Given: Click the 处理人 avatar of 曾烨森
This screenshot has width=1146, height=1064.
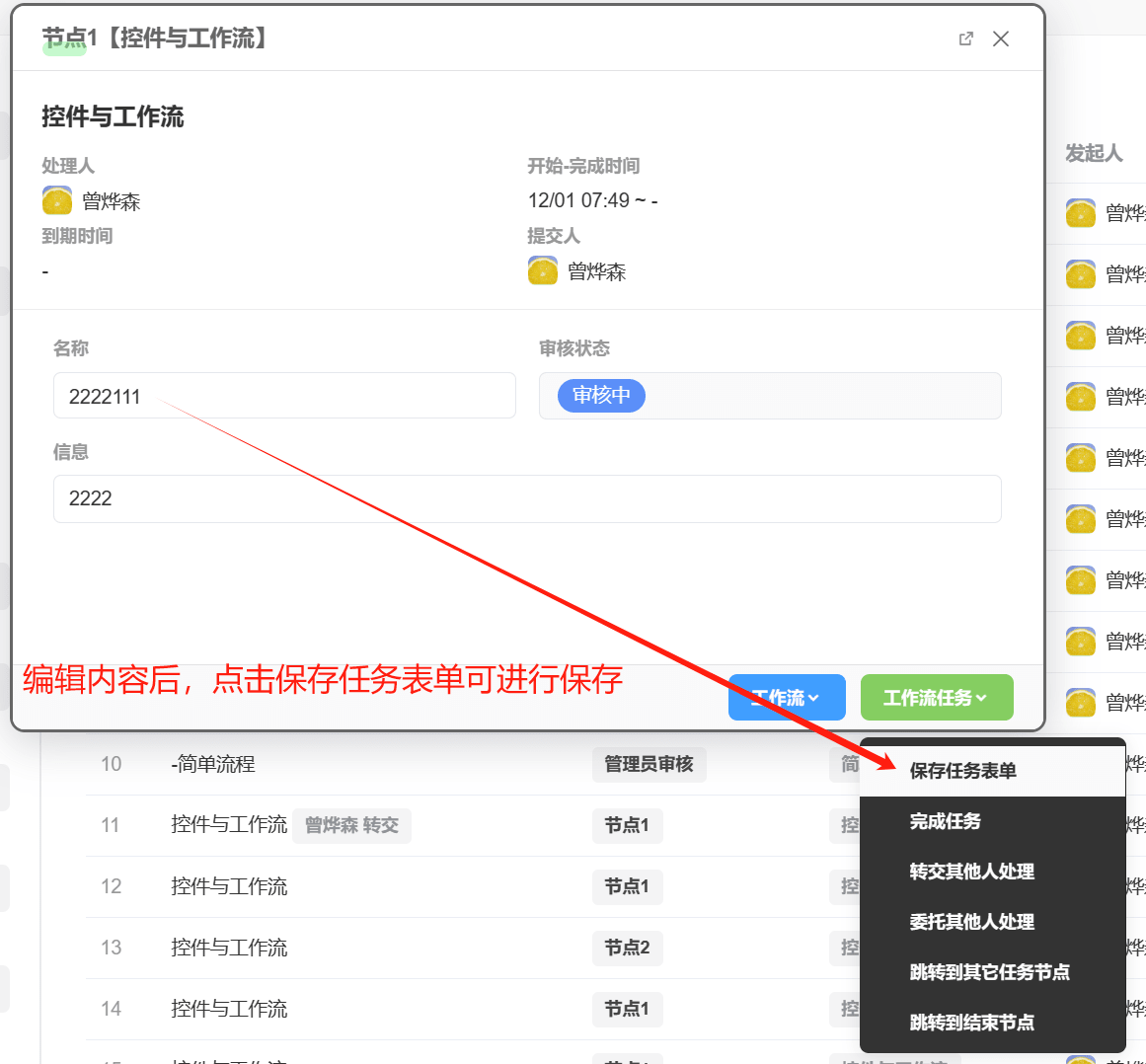Looking at the screenshot, I should point(57,200).
